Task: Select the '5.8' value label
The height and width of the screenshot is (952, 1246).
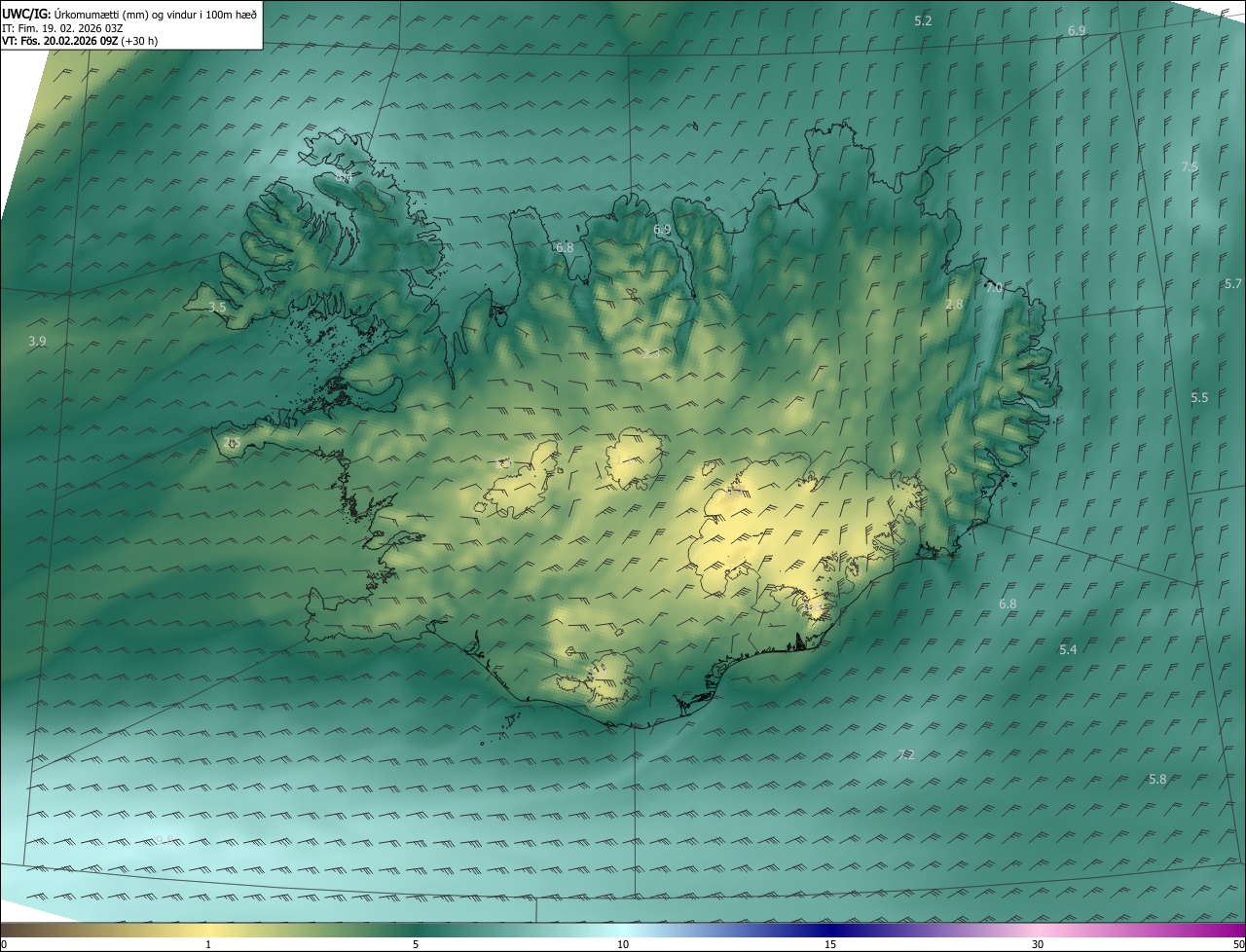Action: 1157,779
